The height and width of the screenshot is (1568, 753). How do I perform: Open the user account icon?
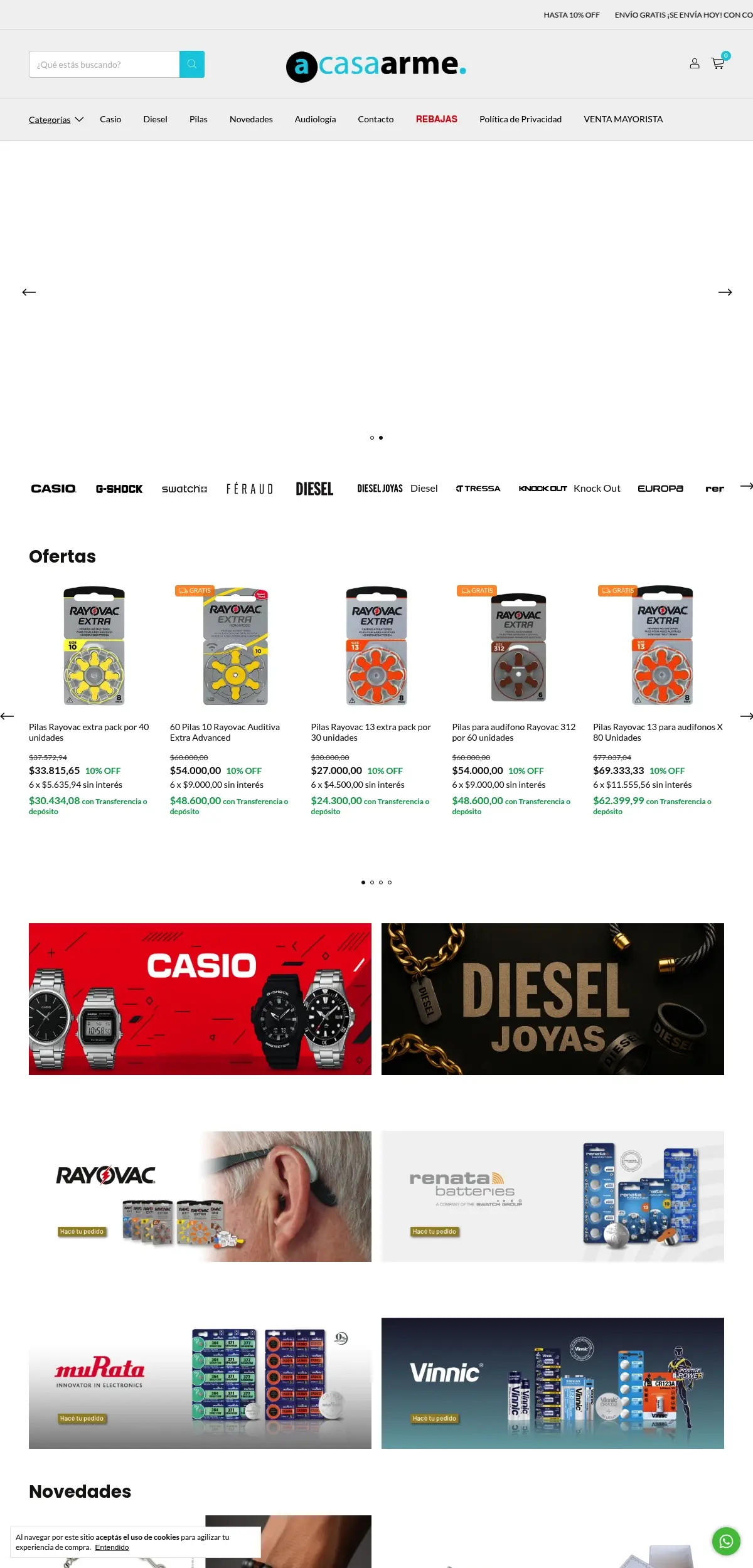(x=695, y=63)
